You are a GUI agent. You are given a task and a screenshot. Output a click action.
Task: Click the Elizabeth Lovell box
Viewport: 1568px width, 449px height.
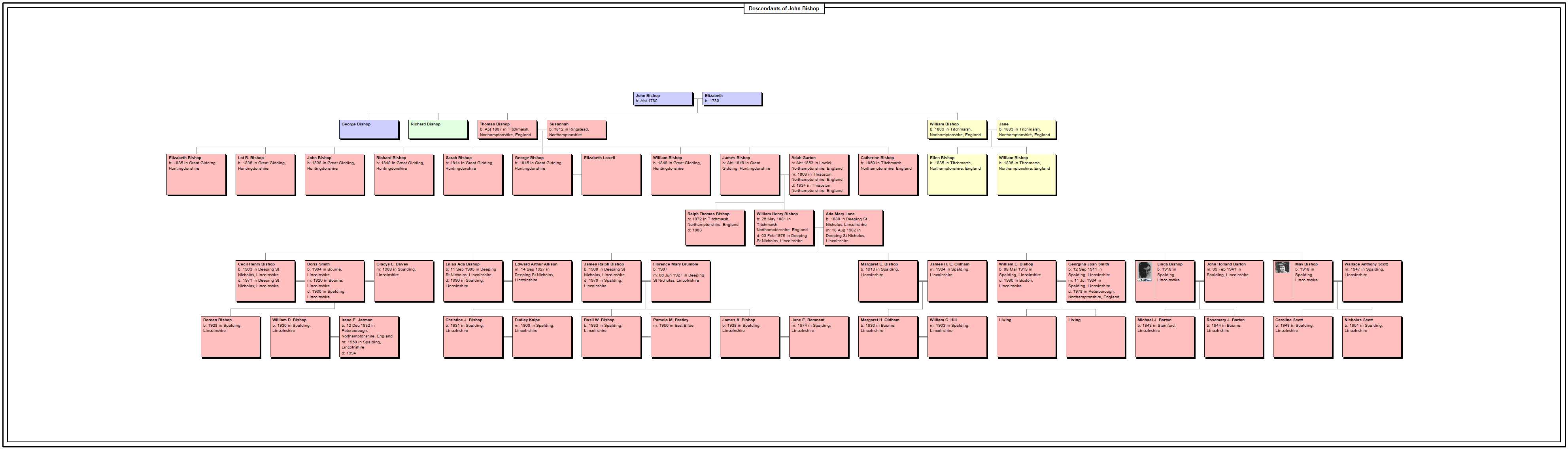(611, 174)
